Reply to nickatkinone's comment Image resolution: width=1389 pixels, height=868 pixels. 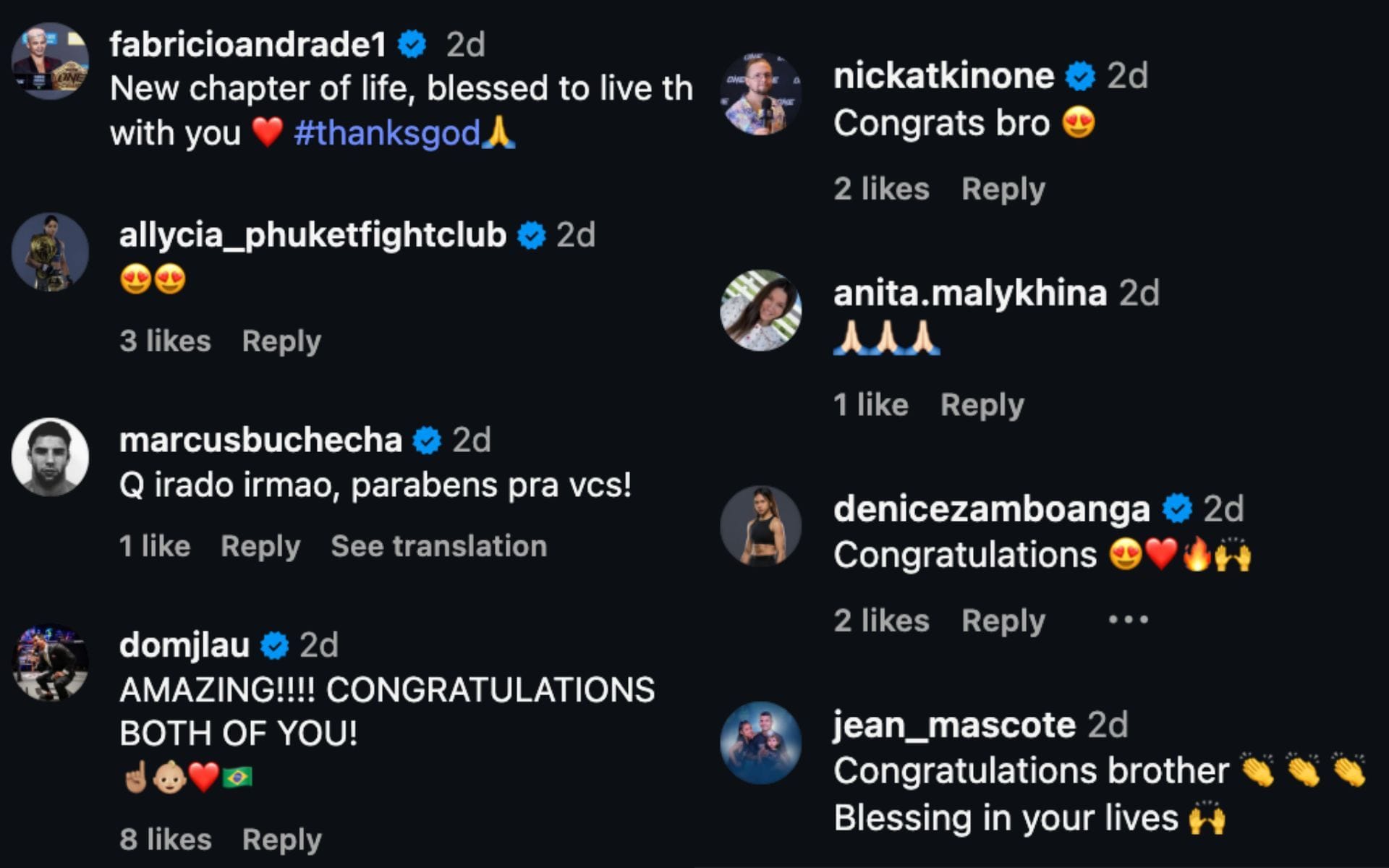click(1003, 189)
